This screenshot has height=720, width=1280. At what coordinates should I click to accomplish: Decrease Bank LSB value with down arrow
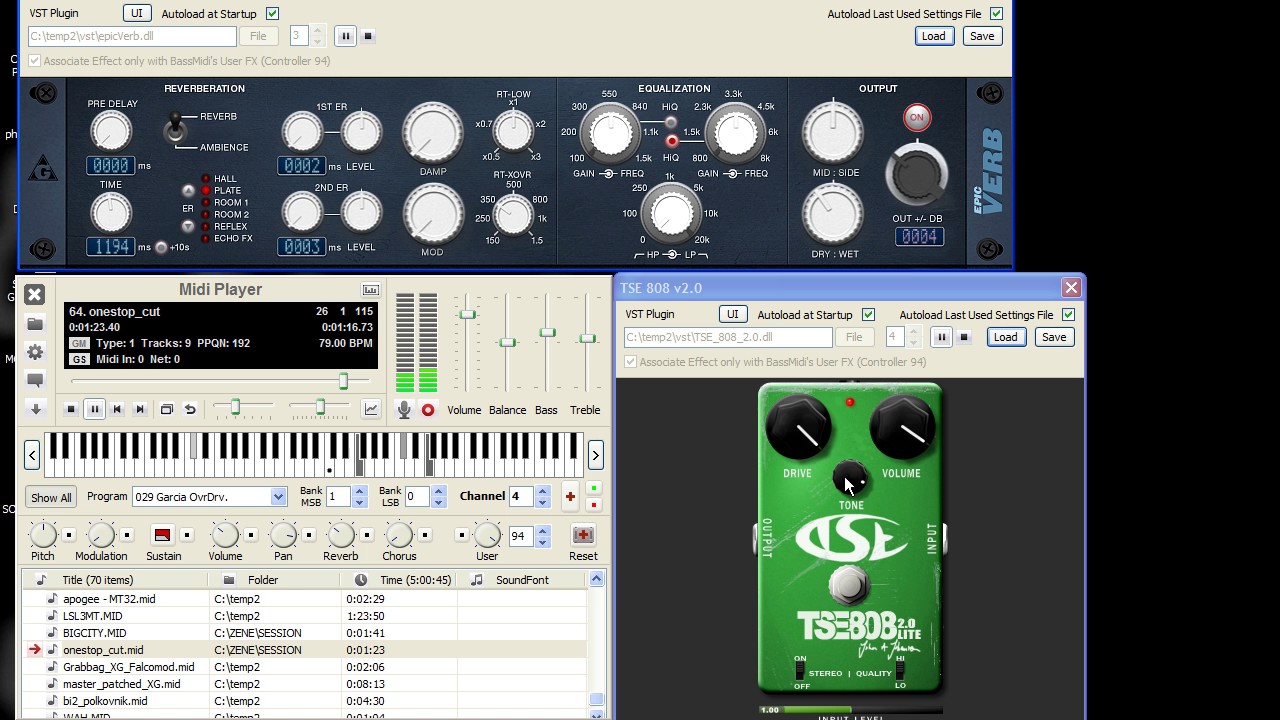tap(438, 501)
